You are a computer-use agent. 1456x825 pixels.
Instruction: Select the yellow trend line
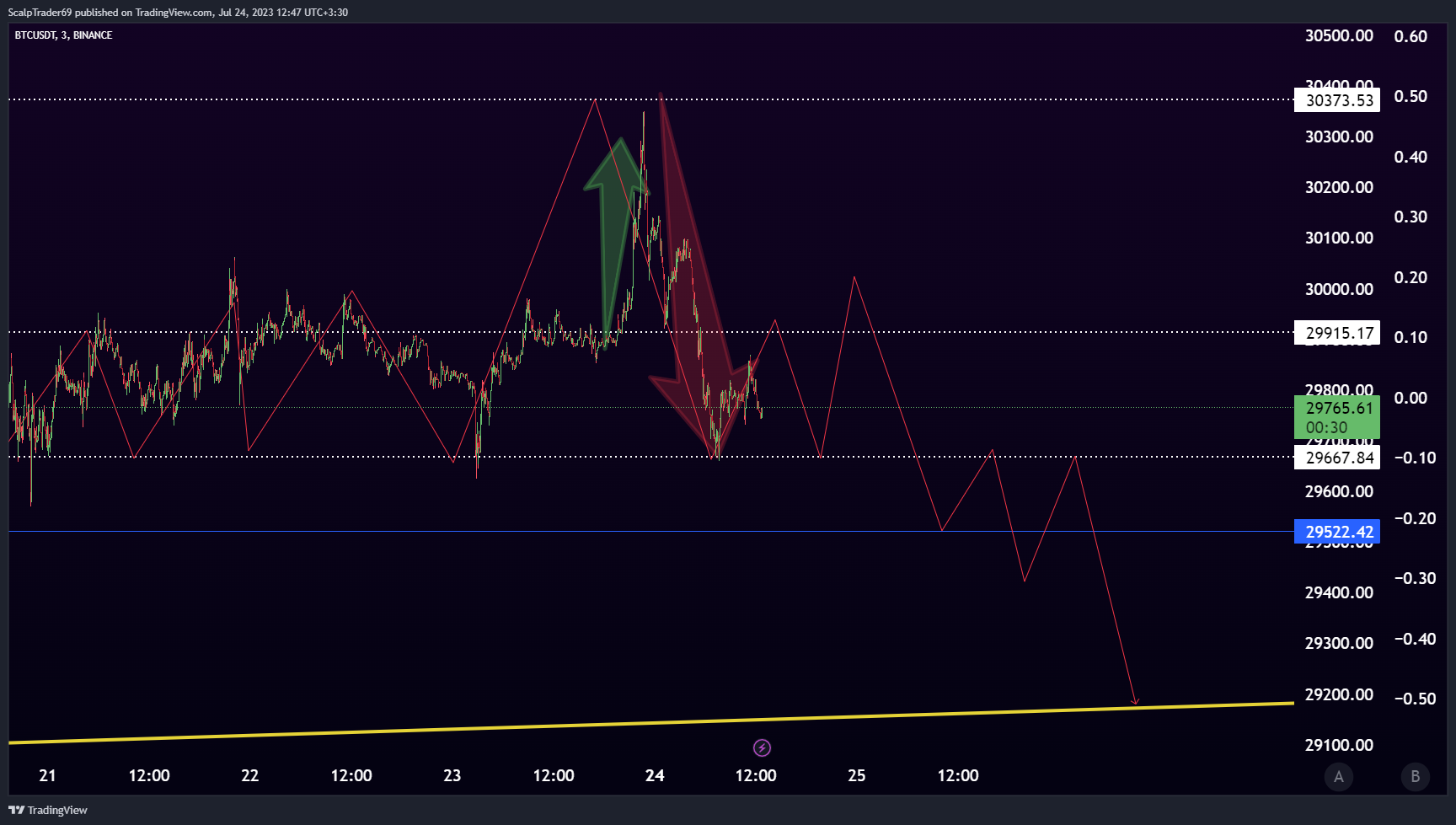(650, 722)
